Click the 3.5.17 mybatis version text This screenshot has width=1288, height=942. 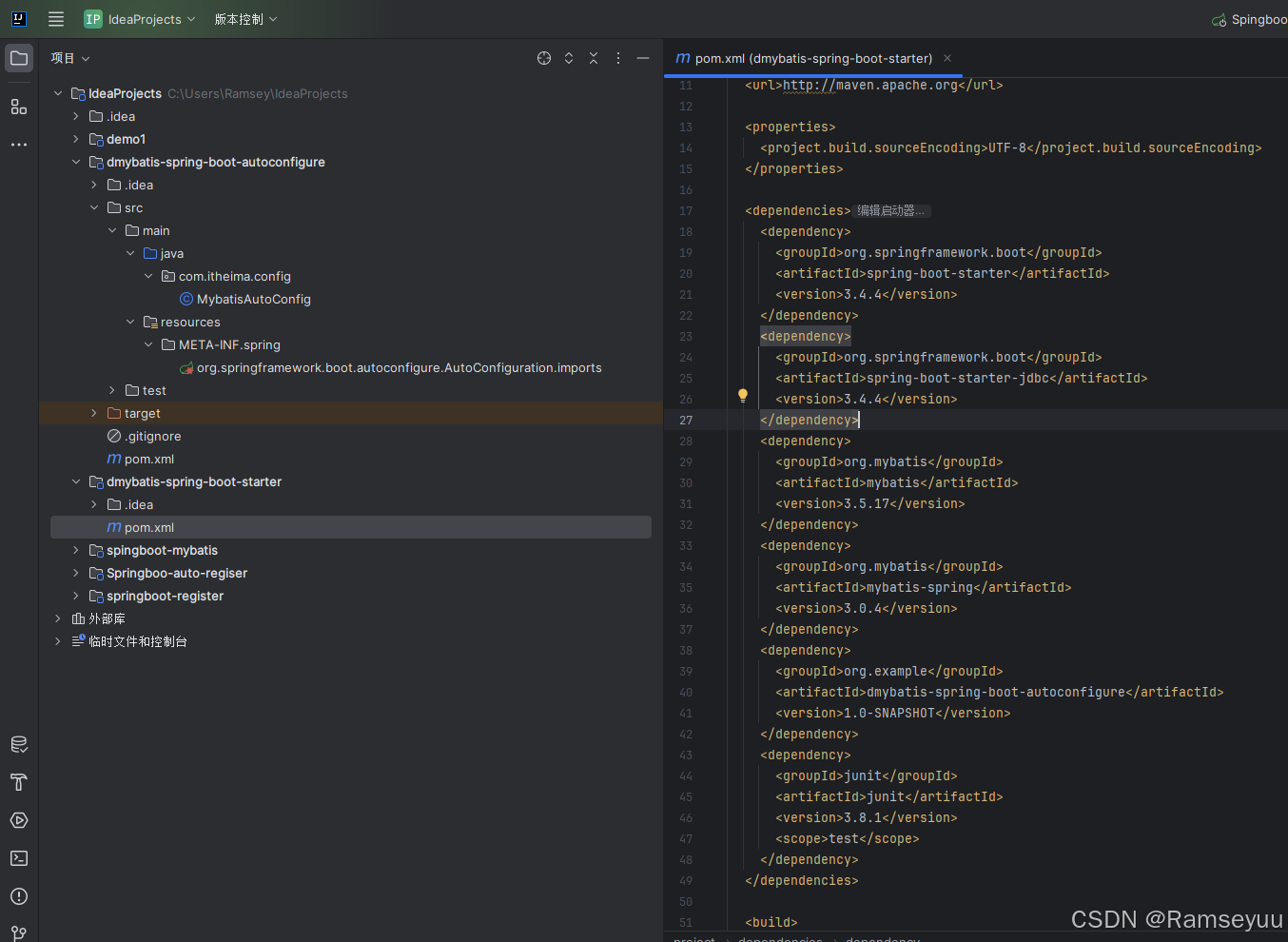[867, 503]
